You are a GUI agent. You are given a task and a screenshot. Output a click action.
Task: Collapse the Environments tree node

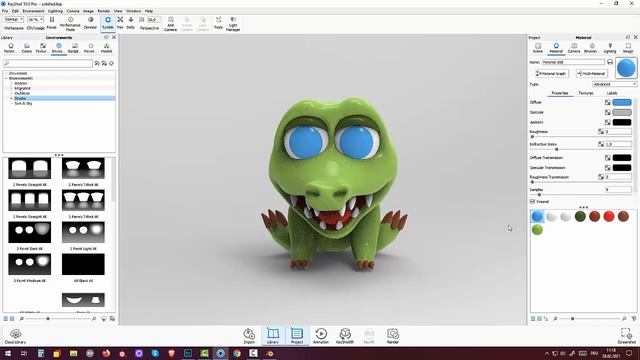(x=7, y=78)
